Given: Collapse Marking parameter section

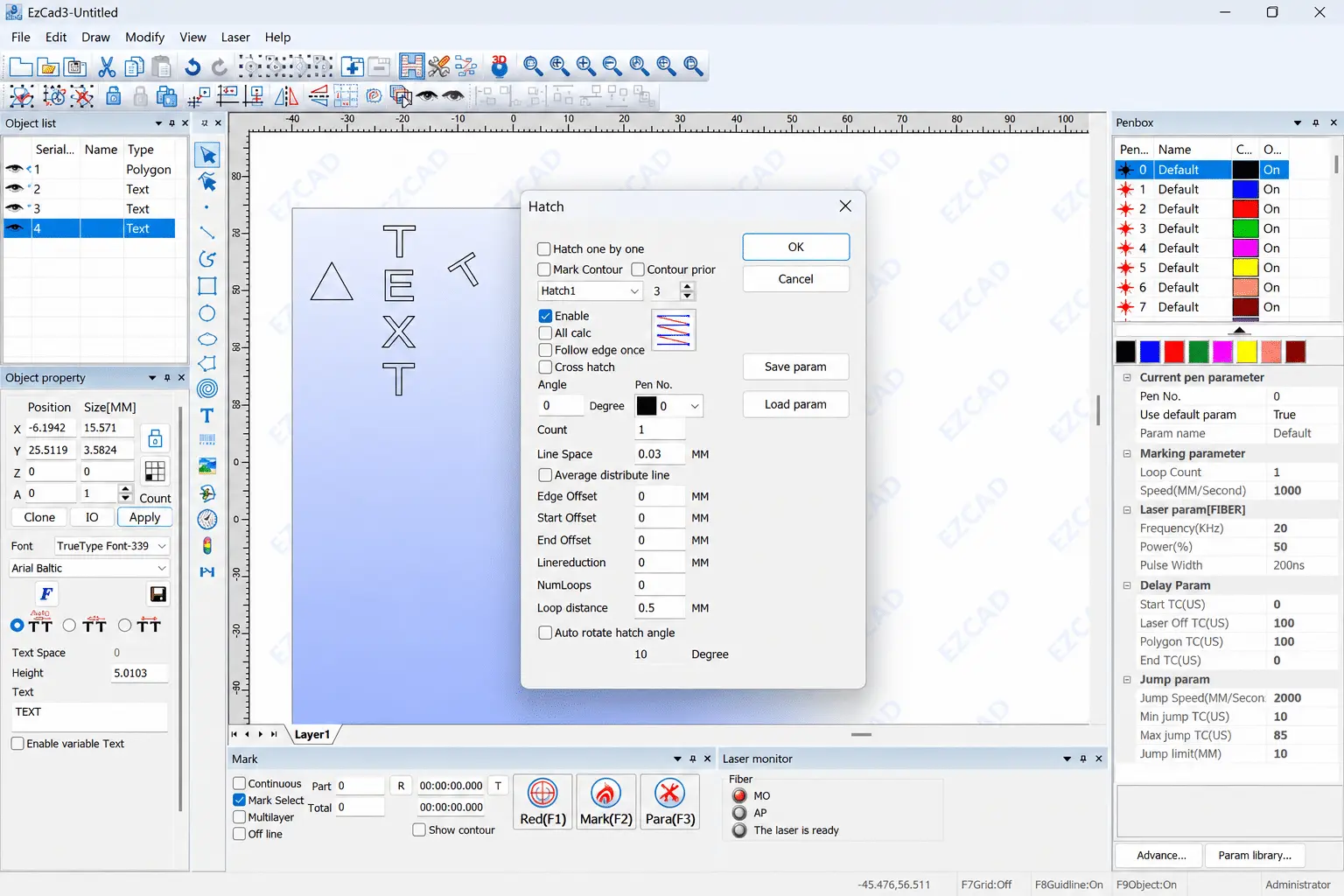Looking at the screenshot, I should (1127, 453).
